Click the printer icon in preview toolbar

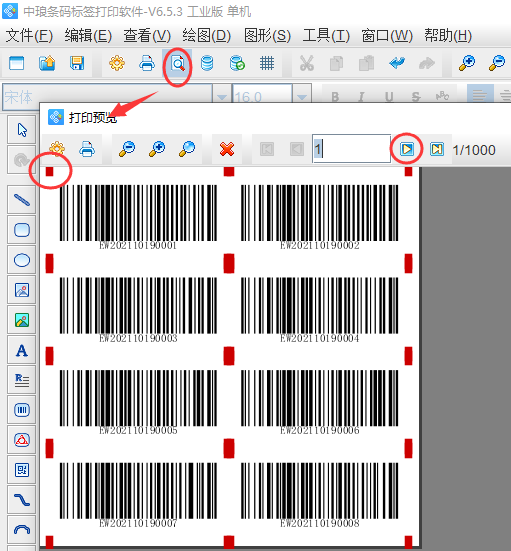87,149
